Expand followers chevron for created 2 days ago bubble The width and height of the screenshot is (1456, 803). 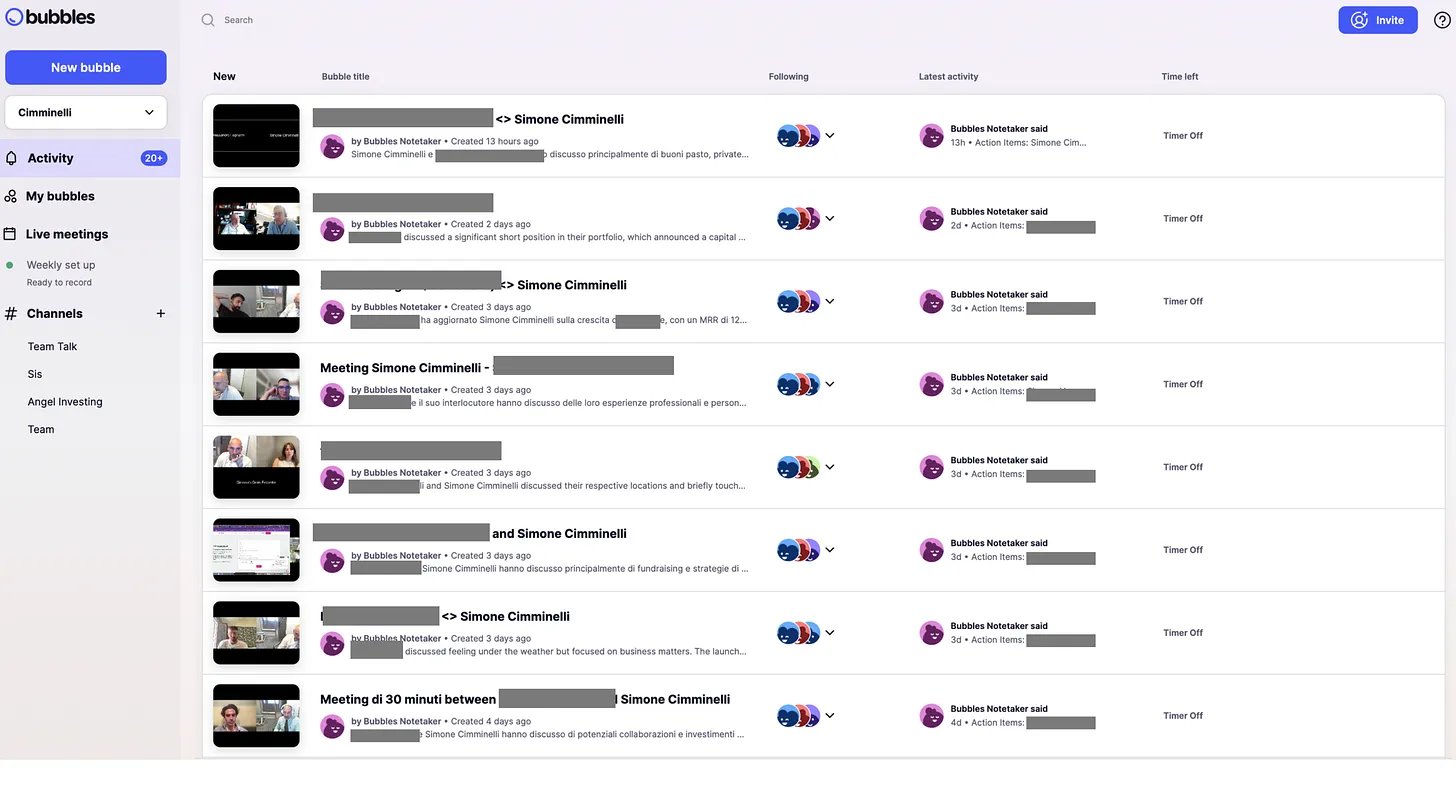(830, 219)
